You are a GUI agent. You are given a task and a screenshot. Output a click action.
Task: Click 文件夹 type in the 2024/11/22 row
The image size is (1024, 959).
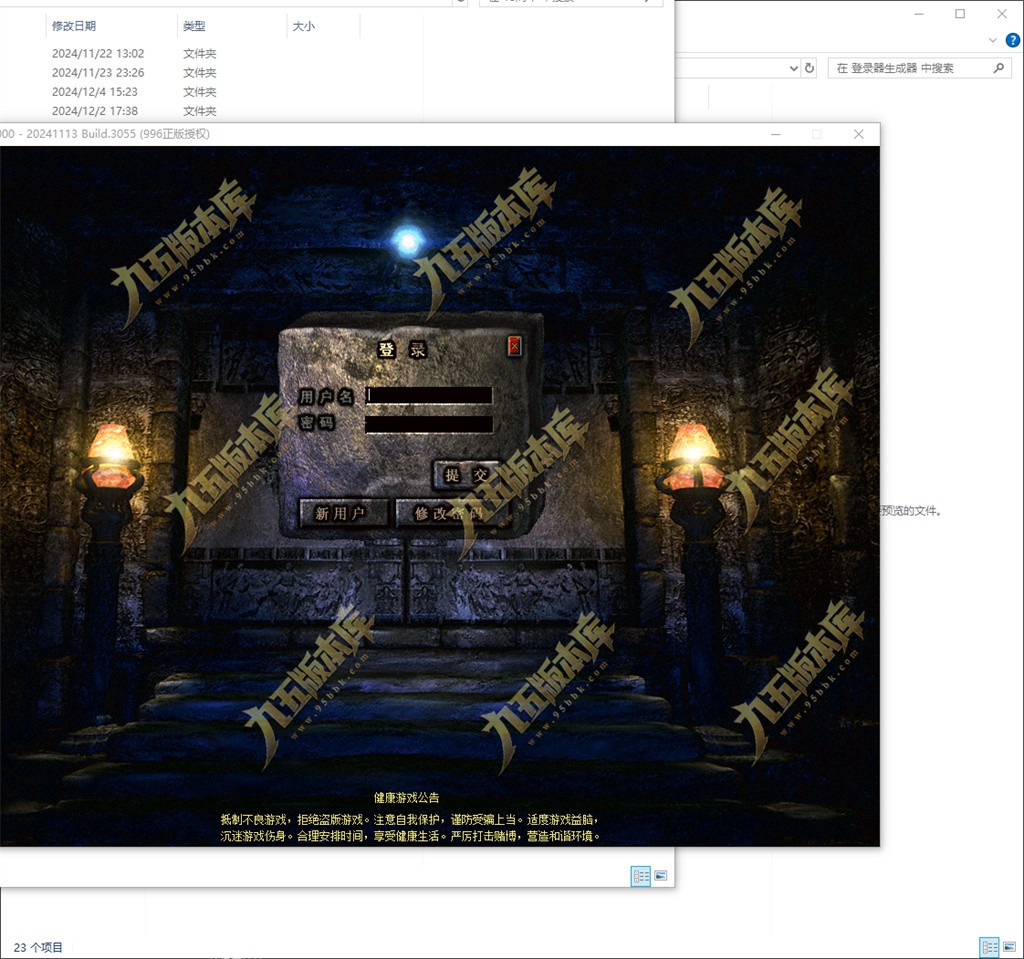tap(199, 54)
